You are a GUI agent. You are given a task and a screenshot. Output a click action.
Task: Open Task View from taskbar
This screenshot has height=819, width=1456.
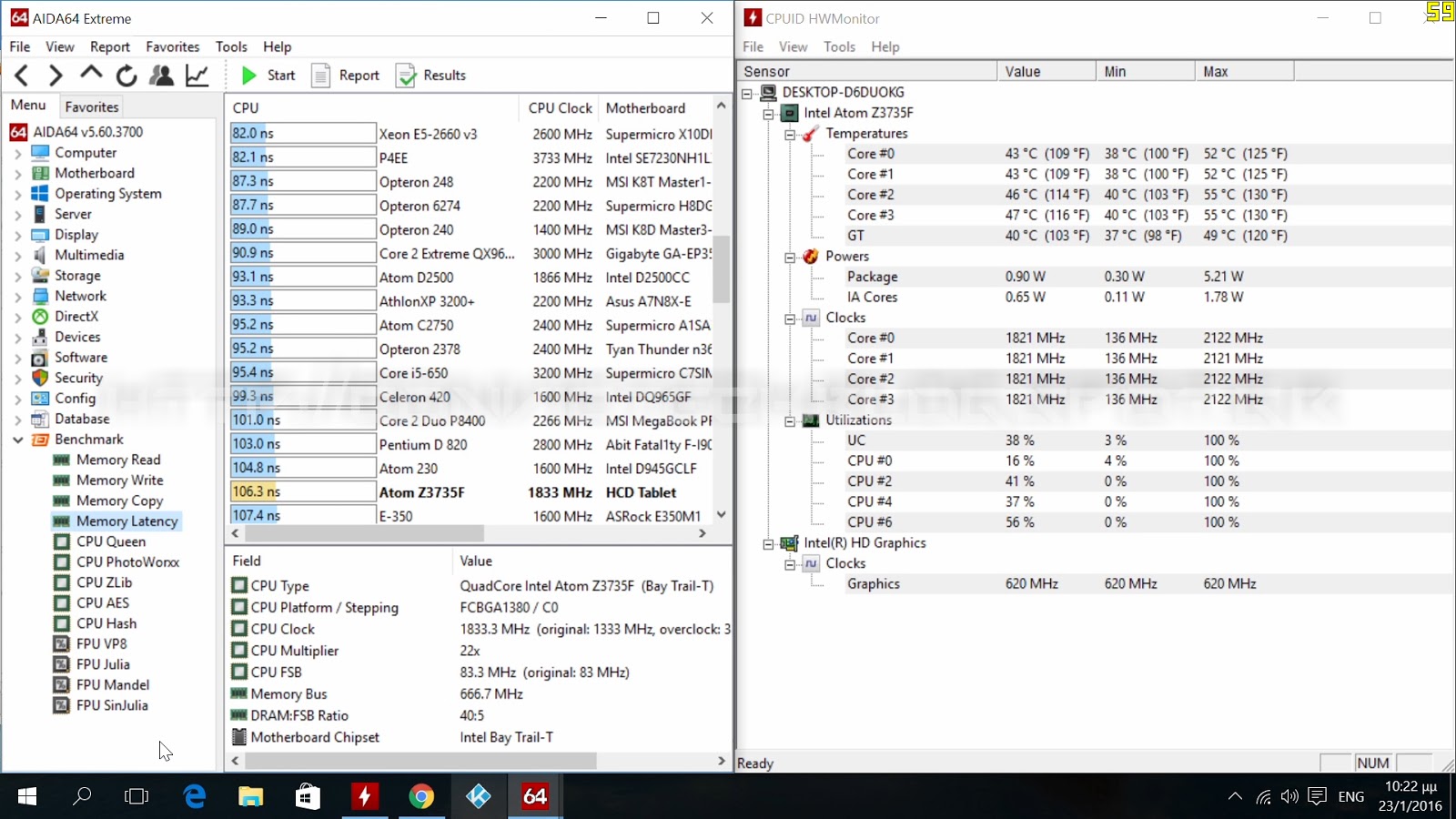pyautogui.click(x=136, y=796)
